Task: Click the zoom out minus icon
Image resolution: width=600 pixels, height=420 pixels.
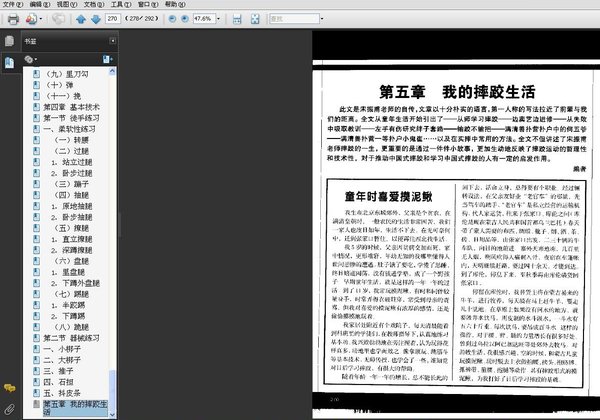Action: click(173, 18)
